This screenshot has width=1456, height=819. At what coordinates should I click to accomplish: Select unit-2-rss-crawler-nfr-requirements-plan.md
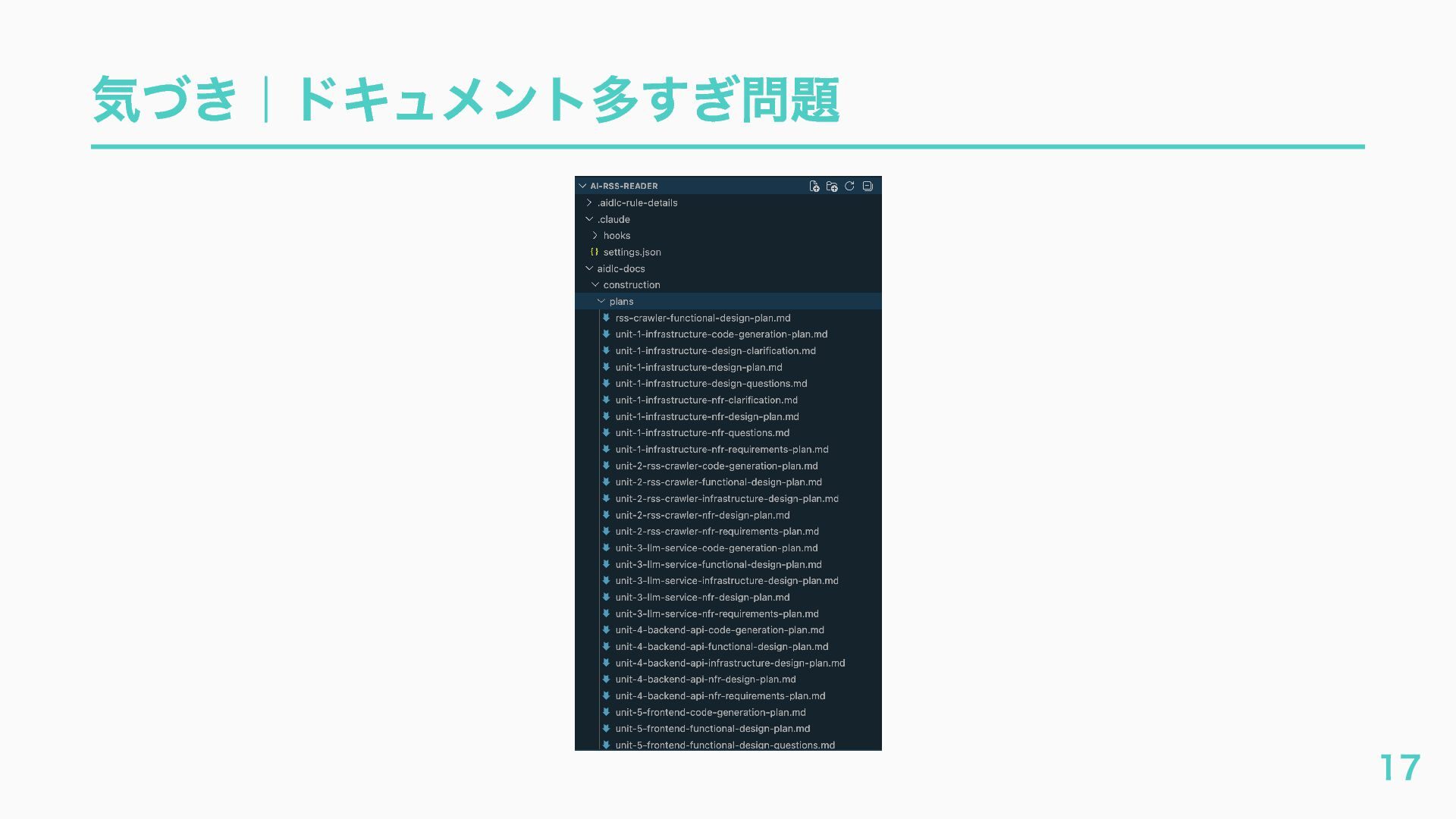(x=717, y=532)
